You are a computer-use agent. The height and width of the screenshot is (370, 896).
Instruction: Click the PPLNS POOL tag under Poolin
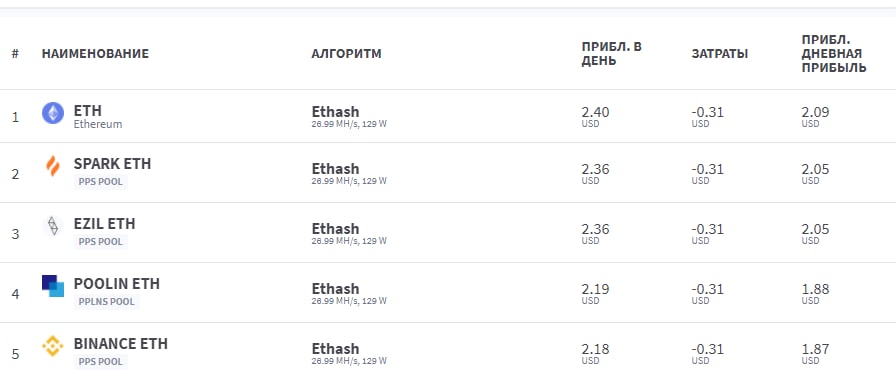[106, 301]
